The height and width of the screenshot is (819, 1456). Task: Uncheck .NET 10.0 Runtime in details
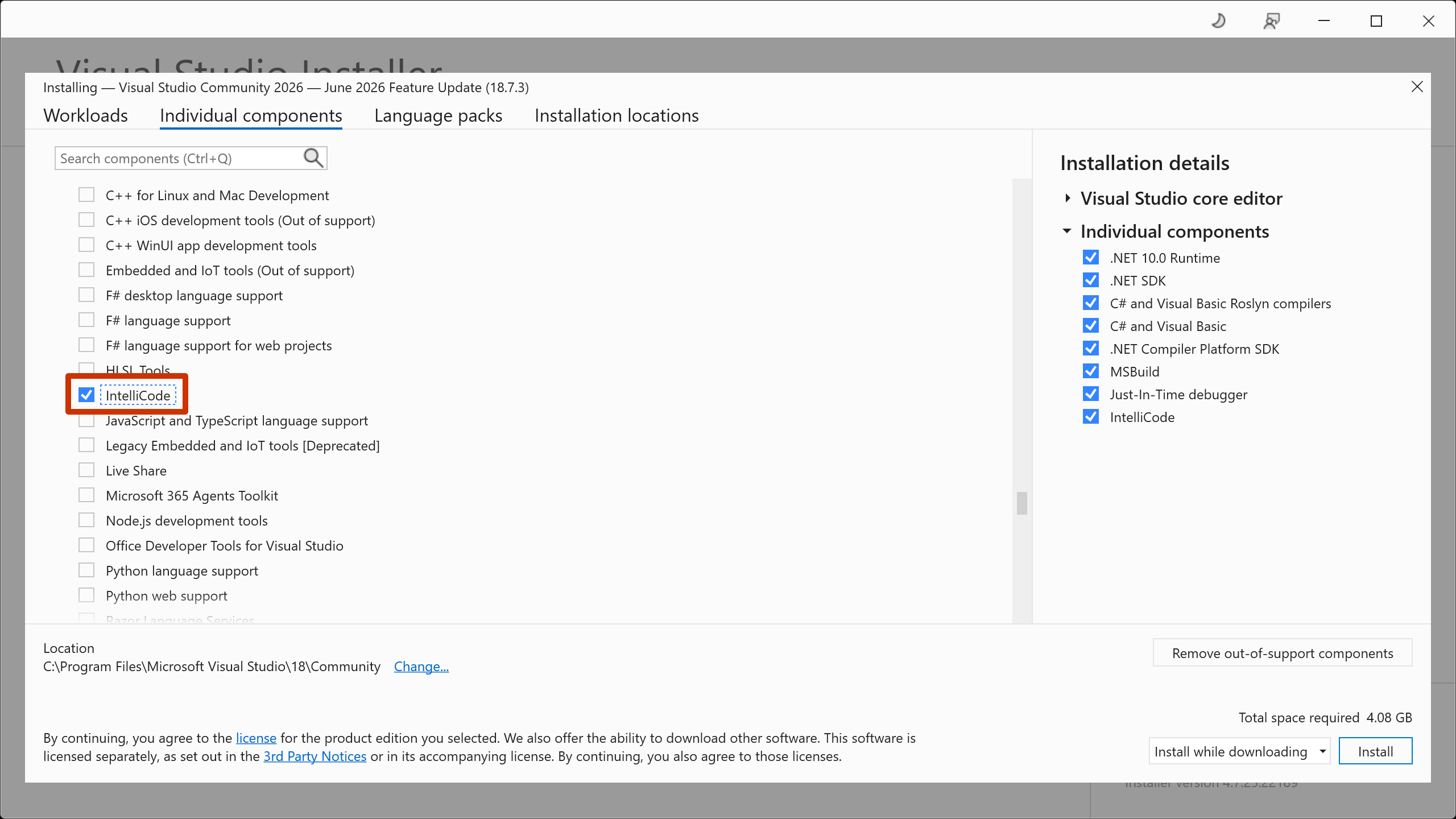(x=1091, y=258)
